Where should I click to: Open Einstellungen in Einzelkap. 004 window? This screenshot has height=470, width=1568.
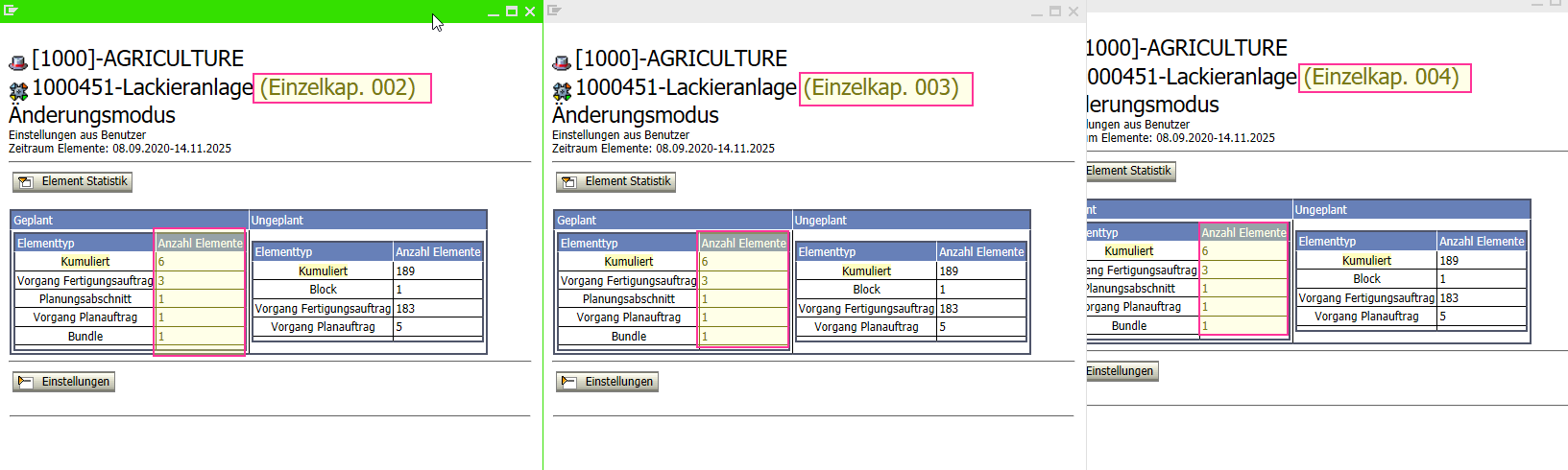point(1120,371)
